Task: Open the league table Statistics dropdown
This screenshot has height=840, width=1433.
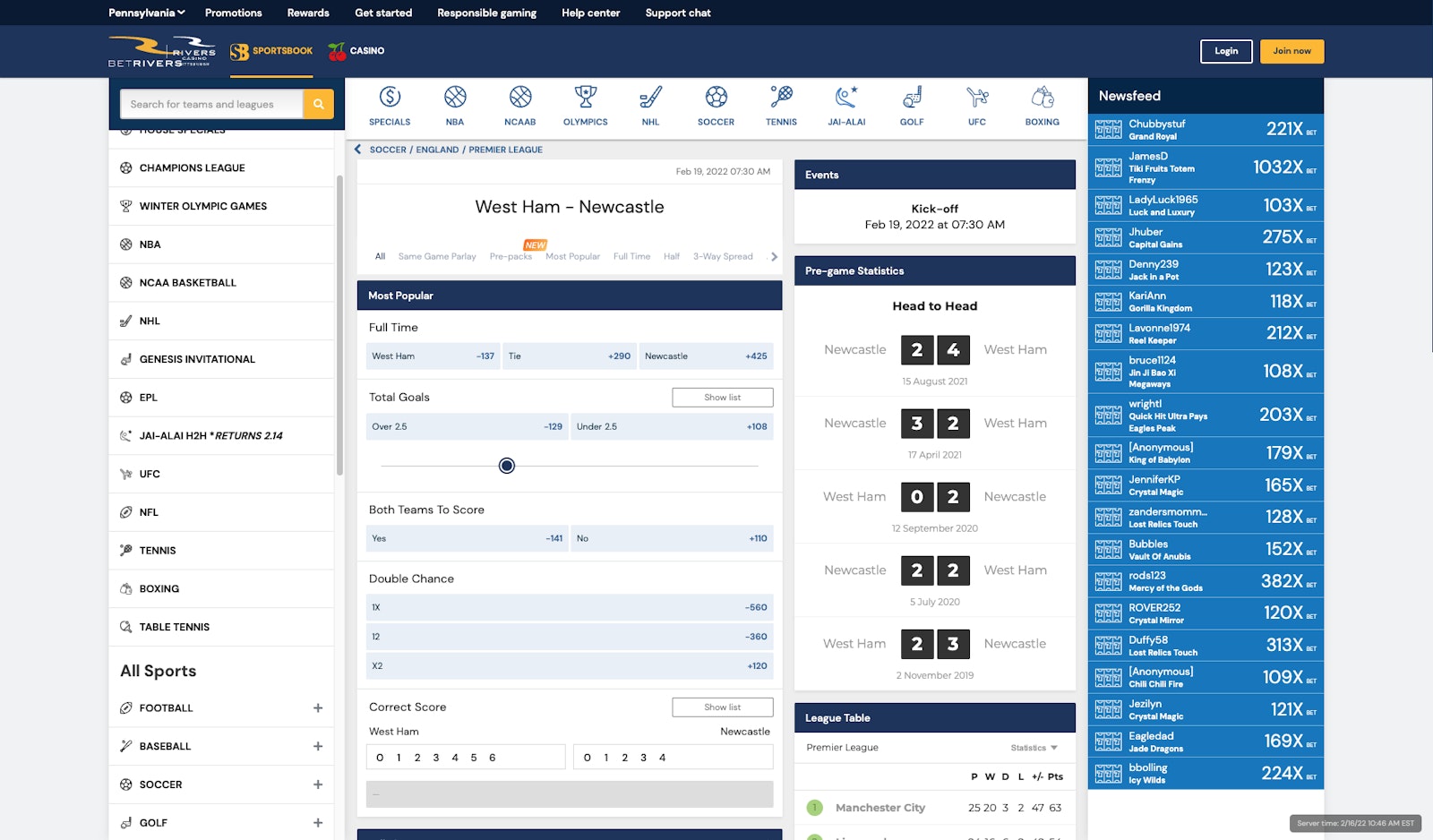Action: point(1034,748)
